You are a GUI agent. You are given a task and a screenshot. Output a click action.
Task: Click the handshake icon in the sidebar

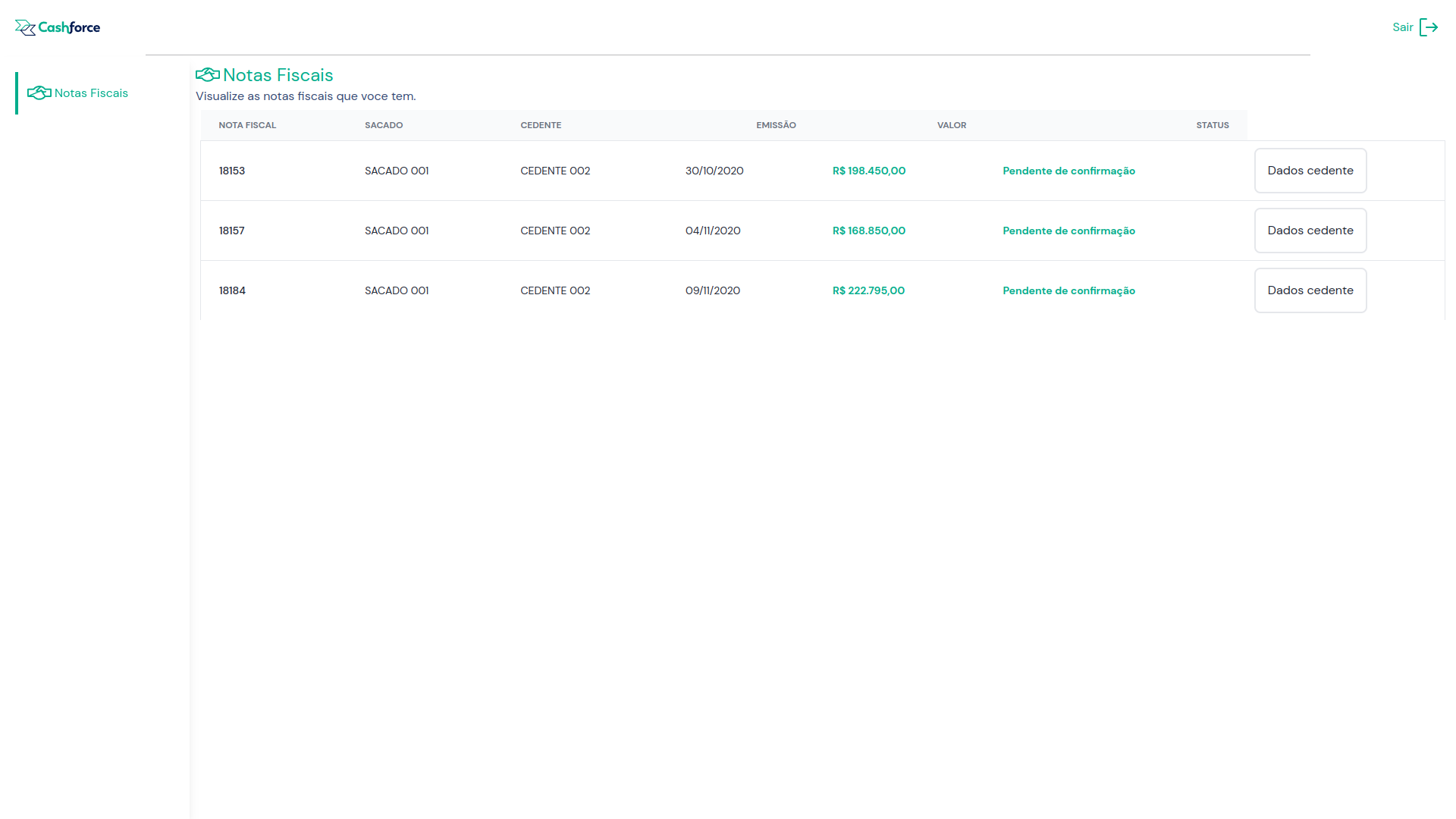[x=39, y=93]
